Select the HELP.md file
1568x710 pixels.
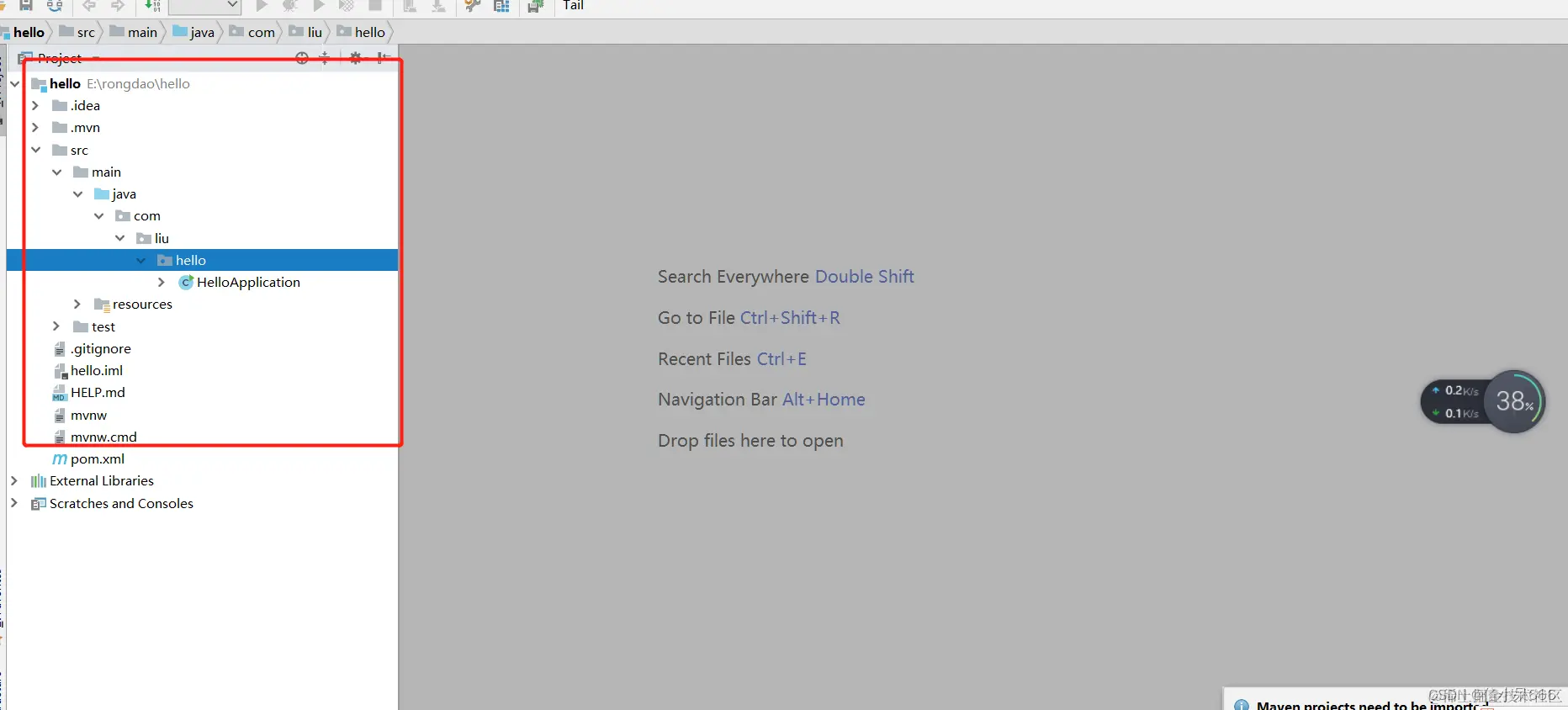click(88, 392)
